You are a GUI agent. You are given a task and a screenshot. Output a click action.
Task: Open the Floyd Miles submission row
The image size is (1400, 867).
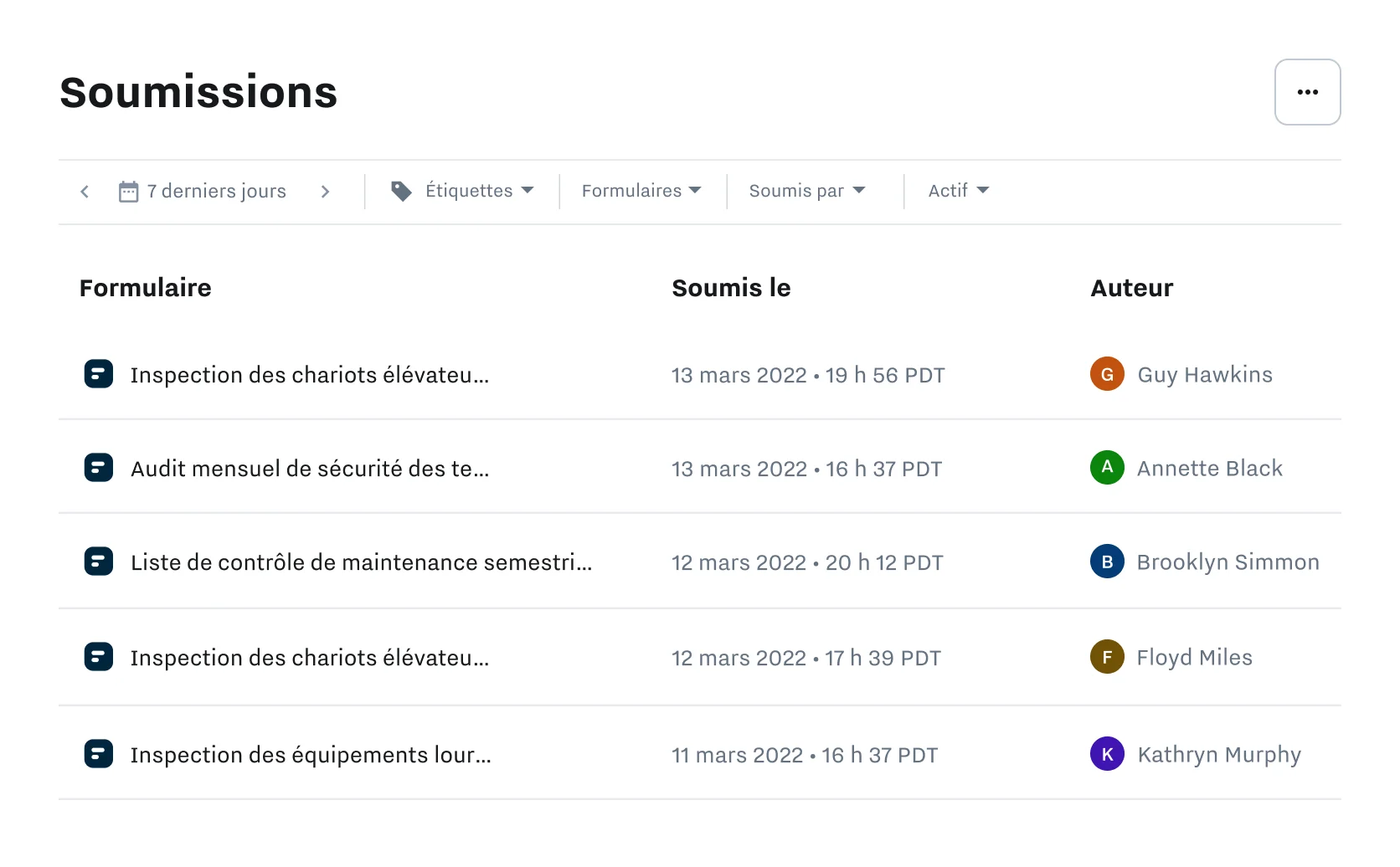tap(586, 658)
